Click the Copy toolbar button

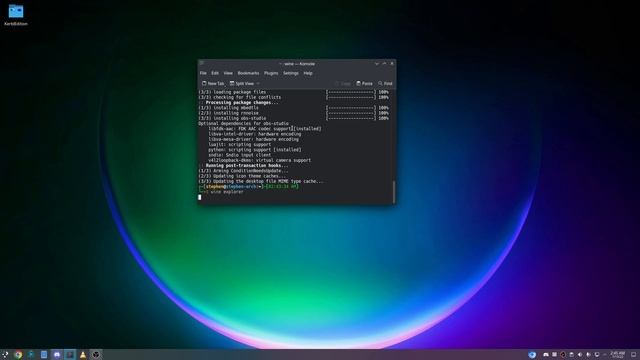pos(343,83)
